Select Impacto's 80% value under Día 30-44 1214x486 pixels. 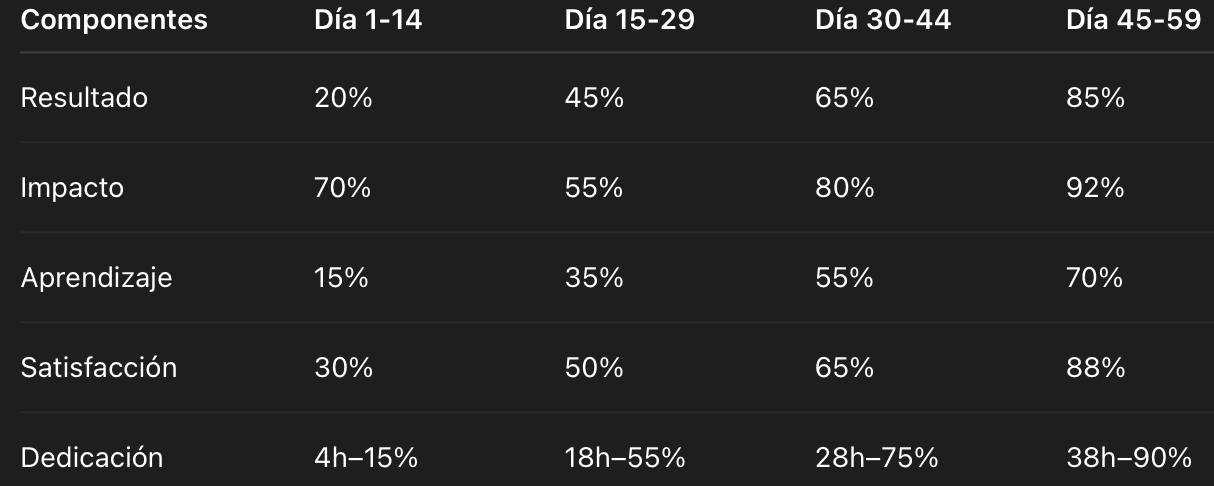click(x=845, y=188)
